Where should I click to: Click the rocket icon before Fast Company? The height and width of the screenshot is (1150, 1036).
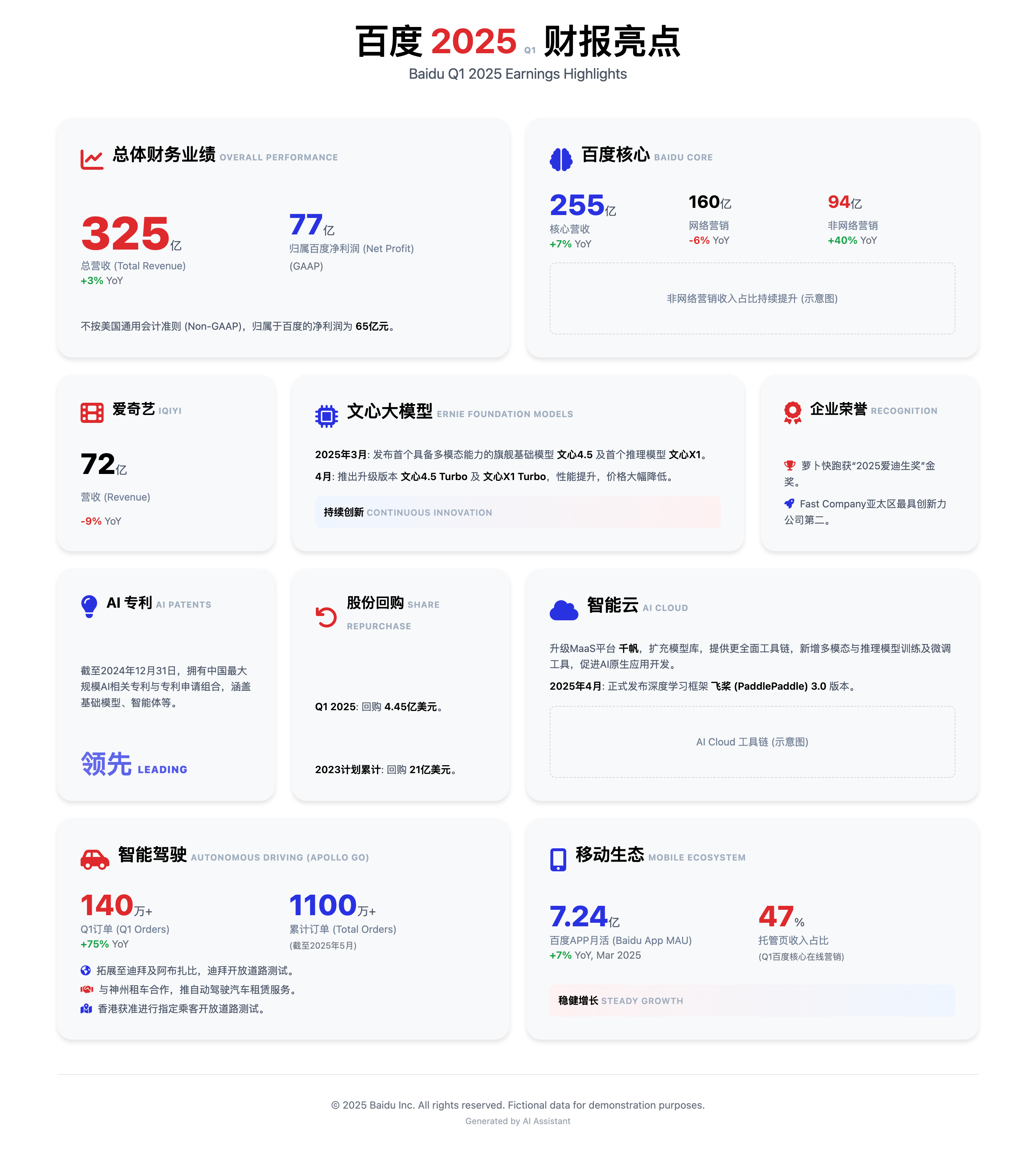point(789,503)
